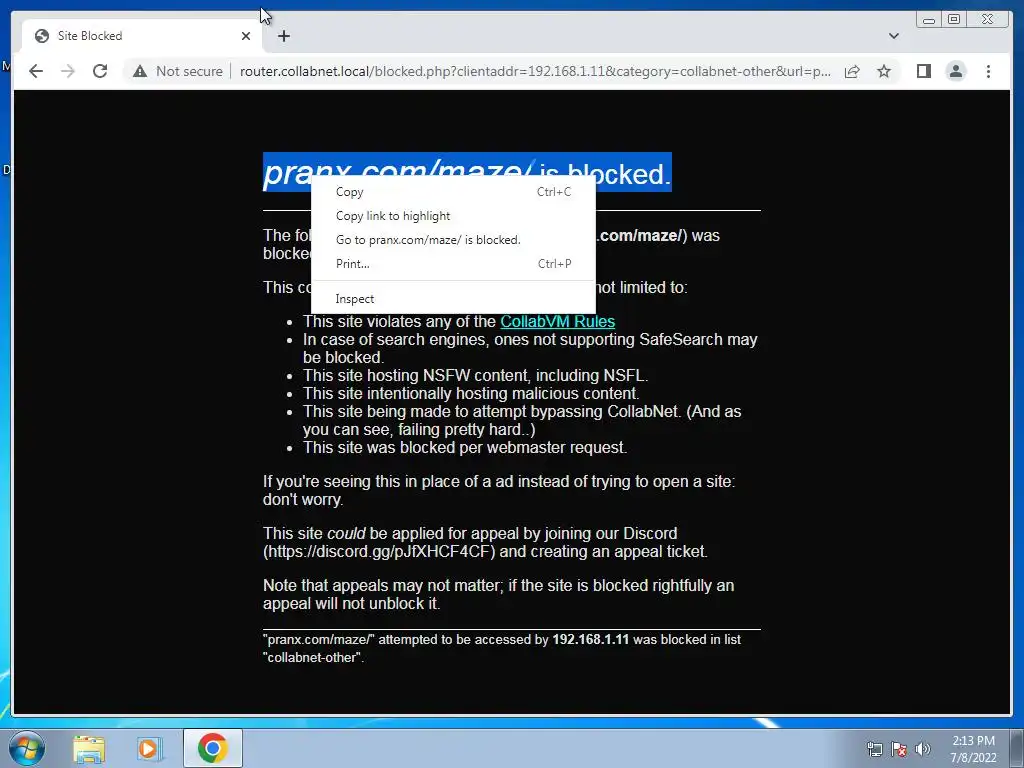Launch Windows Media Player from taskbar
This screenshot has width=1024, height=768.
[x=148, y=748]
